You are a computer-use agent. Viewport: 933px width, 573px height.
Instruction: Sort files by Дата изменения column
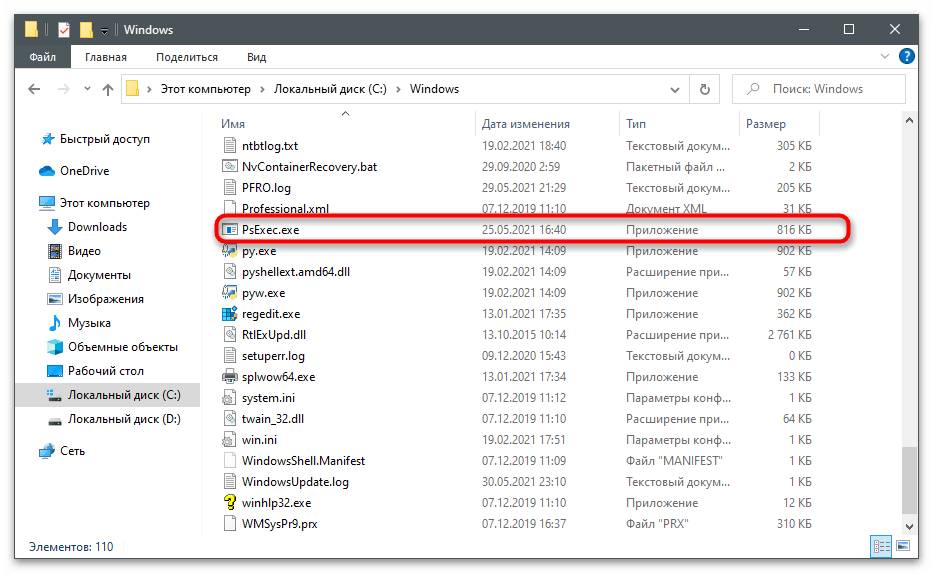526,124
